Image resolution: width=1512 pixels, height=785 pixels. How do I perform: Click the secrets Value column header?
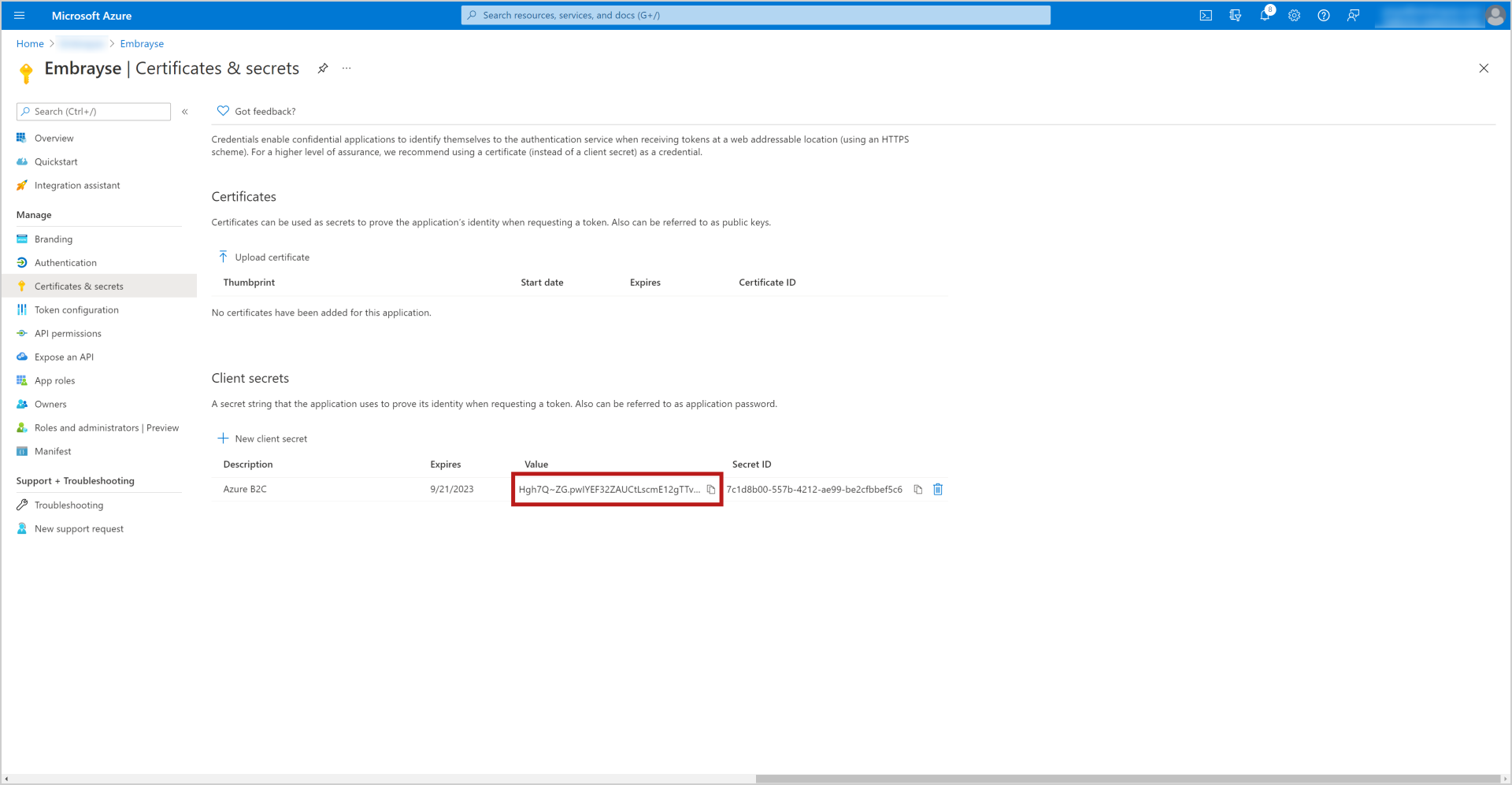pyautogui.click(x=536, y=465)
